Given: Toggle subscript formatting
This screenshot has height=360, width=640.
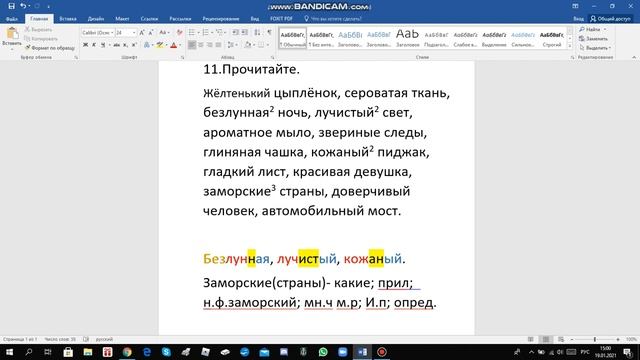Looking at the screenshot, I should pyautogui.click(x=125, y=45).
